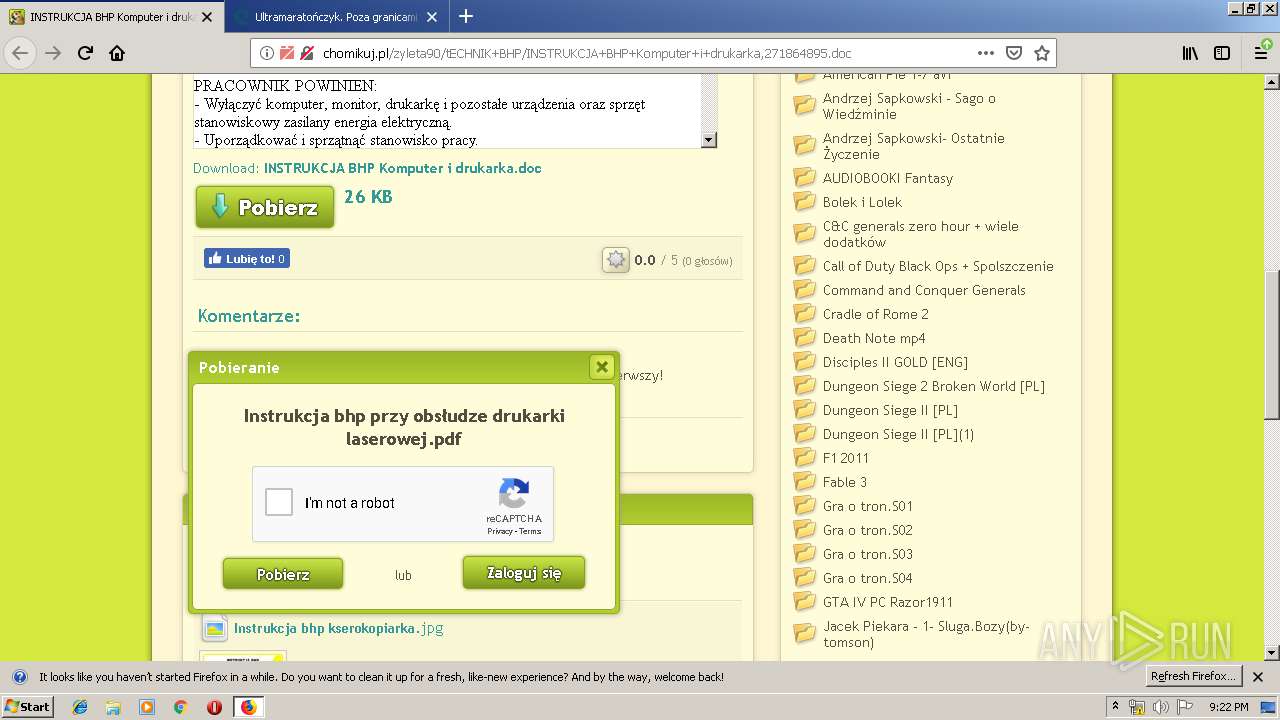The image size is (1280, 720).
Task: Launch Internet Explorer from taskbar
Action: pos(80,707)
